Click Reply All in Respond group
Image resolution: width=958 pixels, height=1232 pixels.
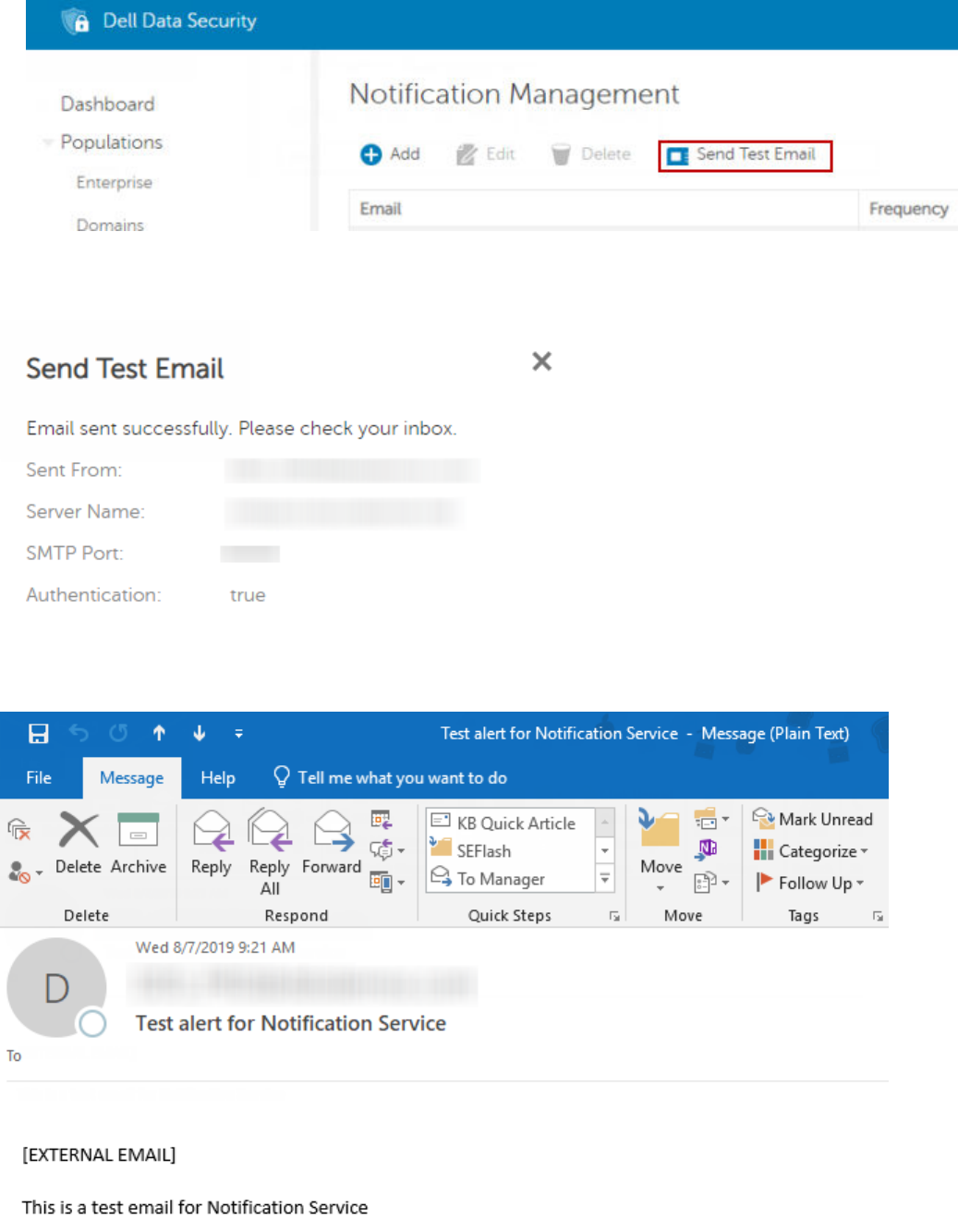coord(270,852)
